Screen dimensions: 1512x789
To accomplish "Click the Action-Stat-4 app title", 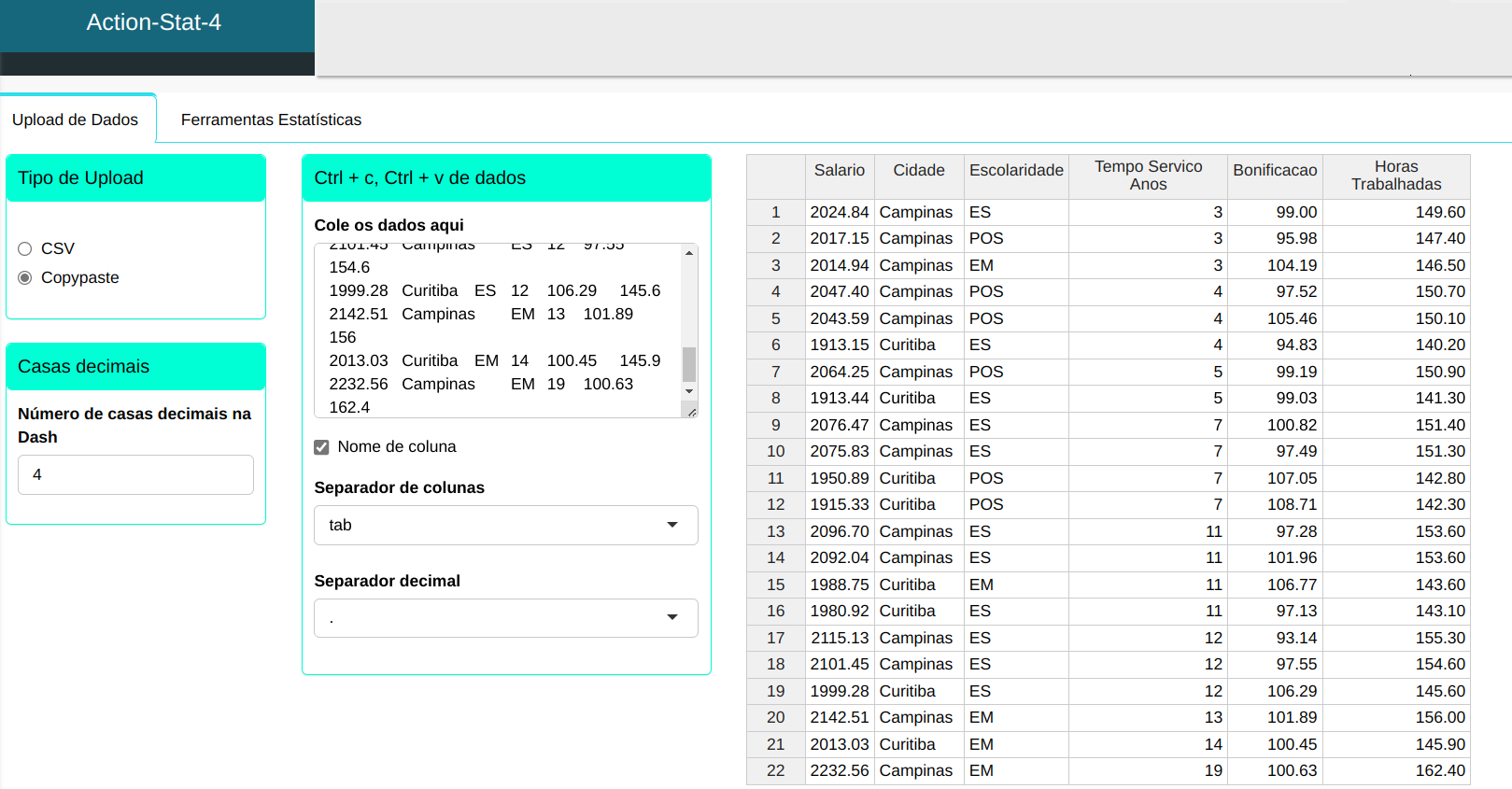I will coord(154,22).
